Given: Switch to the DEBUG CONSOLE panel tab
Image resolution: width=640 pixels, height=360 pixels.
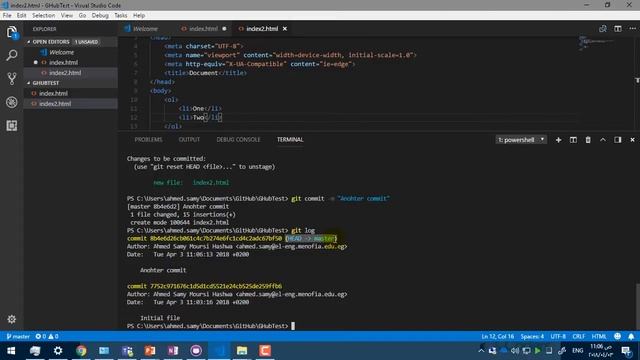Looking at the screenshot, I should (x=238, y=140).
